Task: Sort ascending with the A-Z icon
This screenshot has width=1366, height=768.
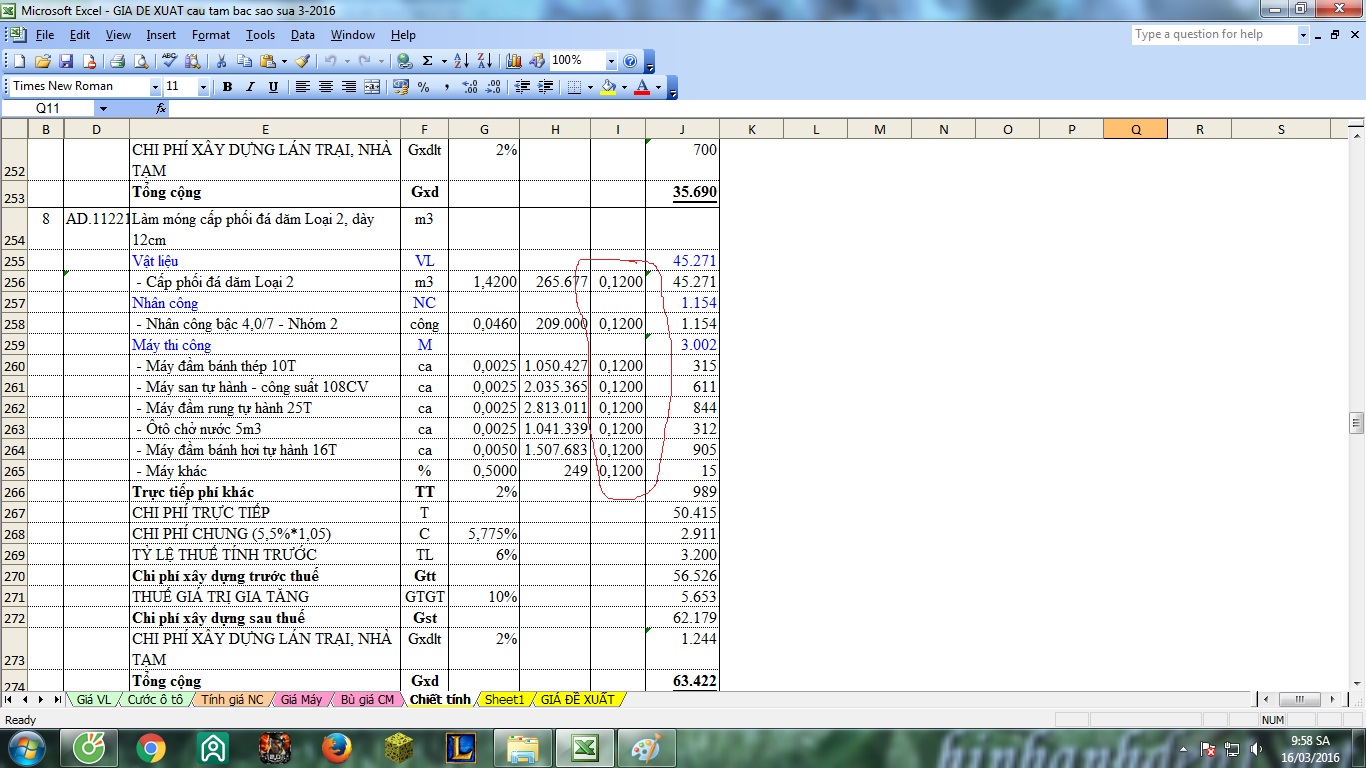Action: [x=461, y=61]
